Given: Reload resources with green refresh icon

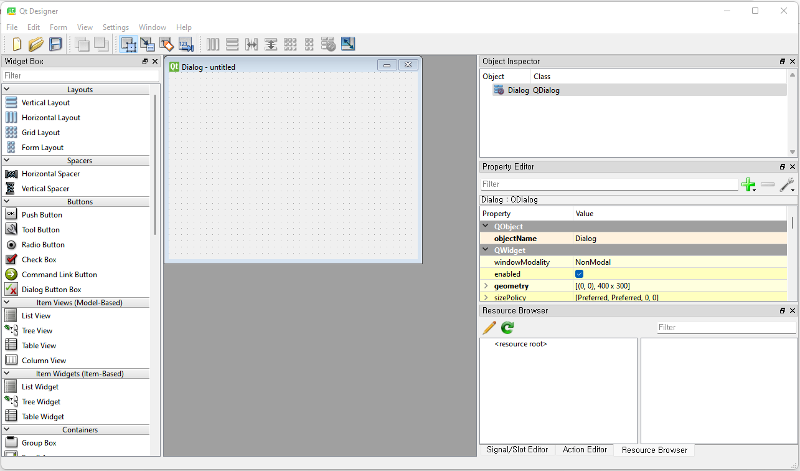Looking at the screenshot, I should click(x=507, y=327).
